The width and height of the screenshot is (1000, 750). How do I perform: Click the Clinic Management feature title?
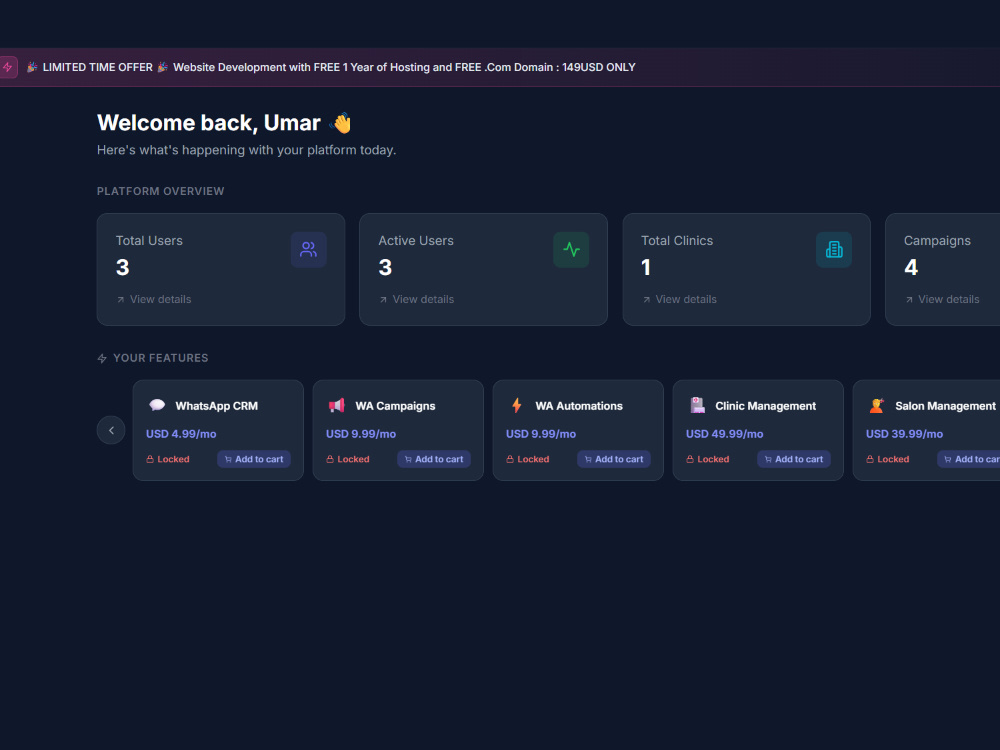tap(765, 406)
